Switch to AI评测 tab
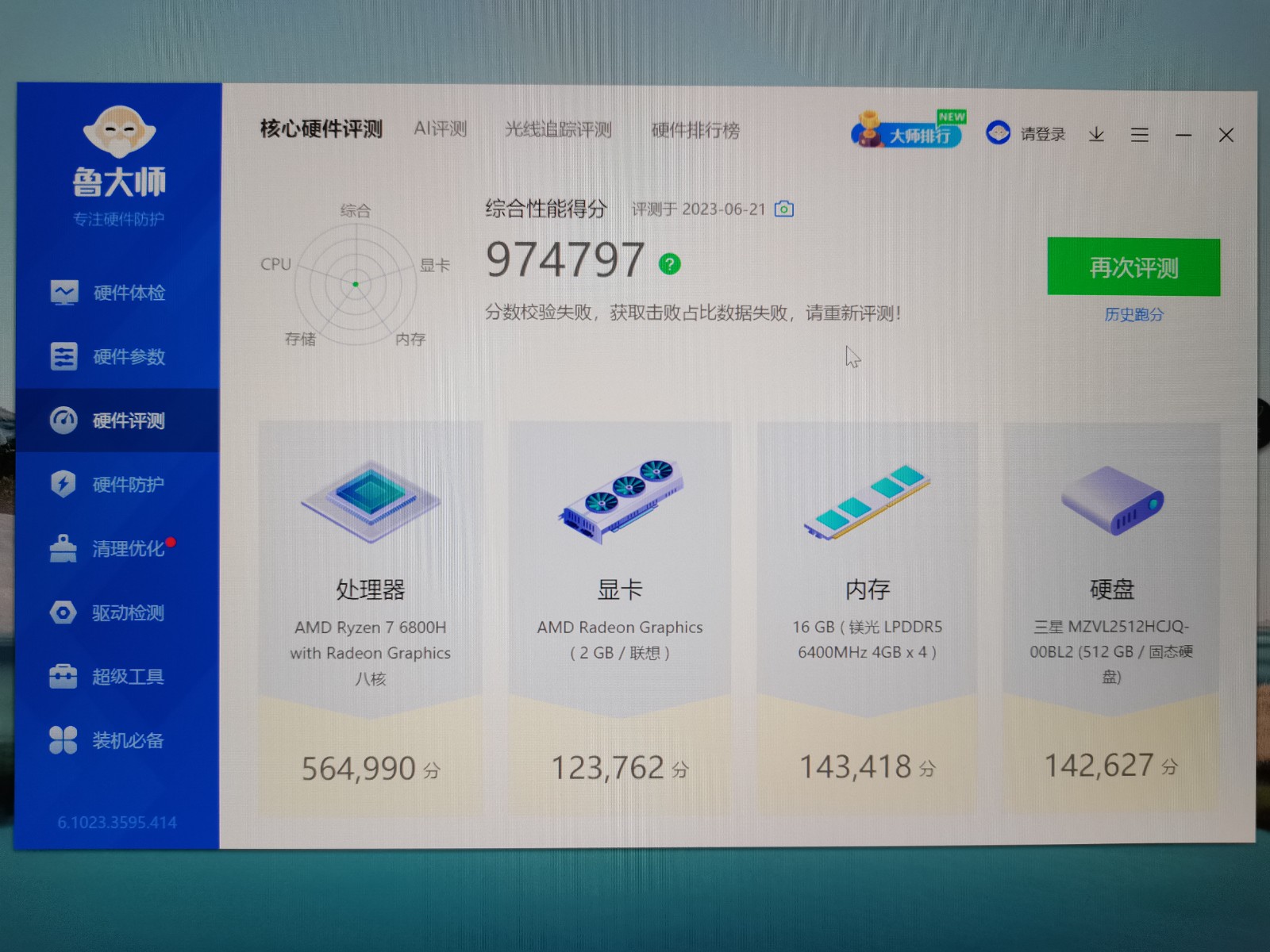Screen dimensions: 1270x952 coord(441,129)
